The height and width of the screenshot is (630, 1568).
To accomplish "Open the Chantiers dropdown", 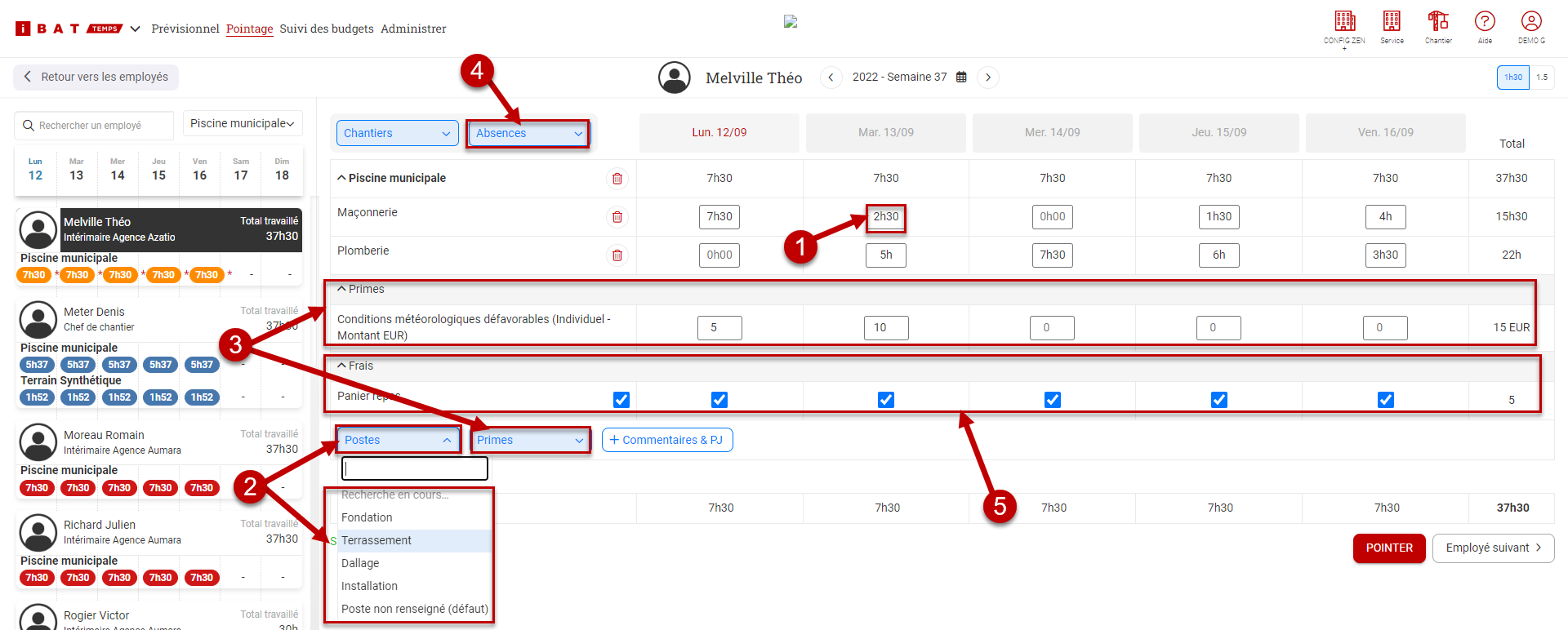I will tap(397, 133).
